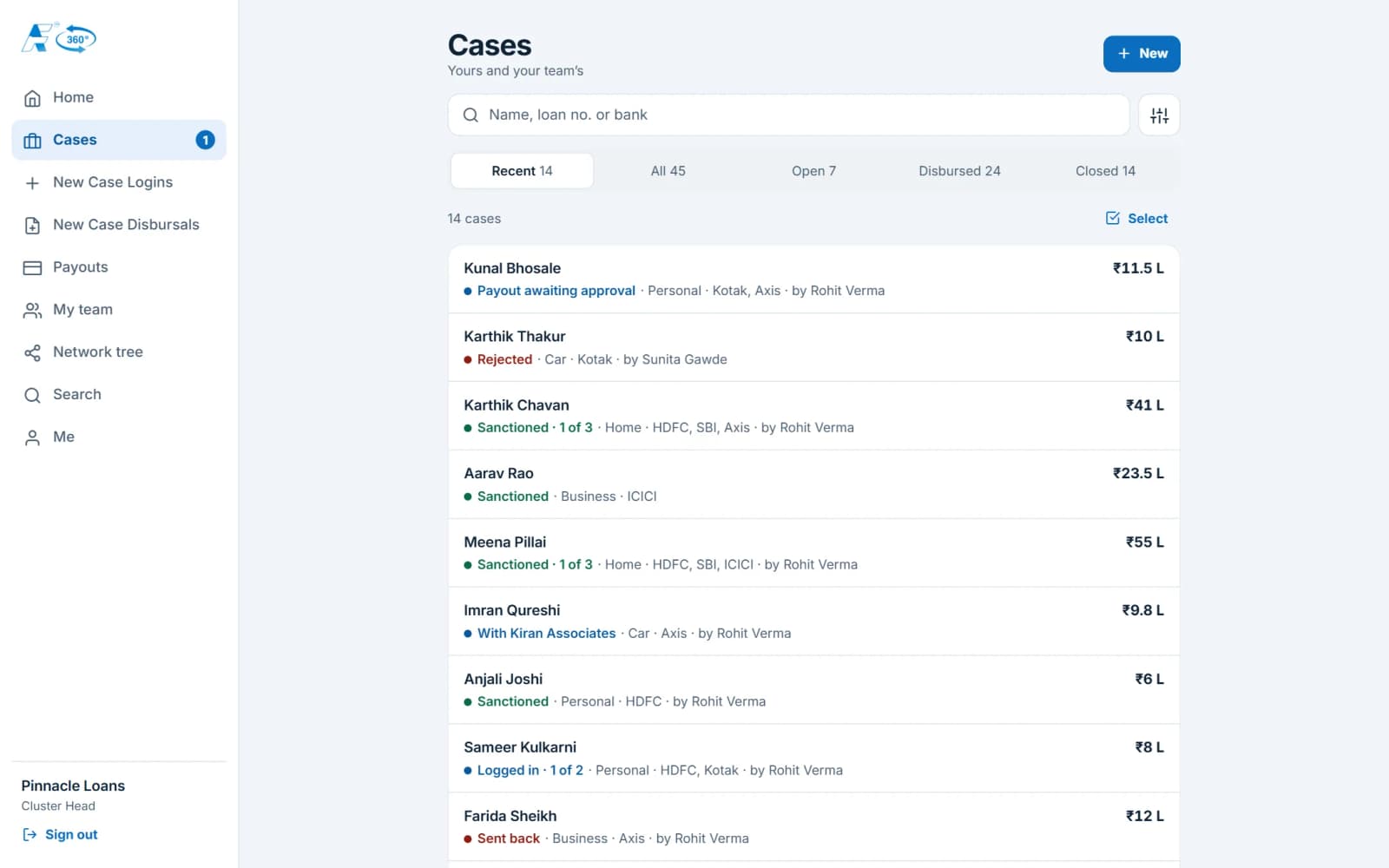
Task: Open the Payouts menu item
Action: (119, 267)
